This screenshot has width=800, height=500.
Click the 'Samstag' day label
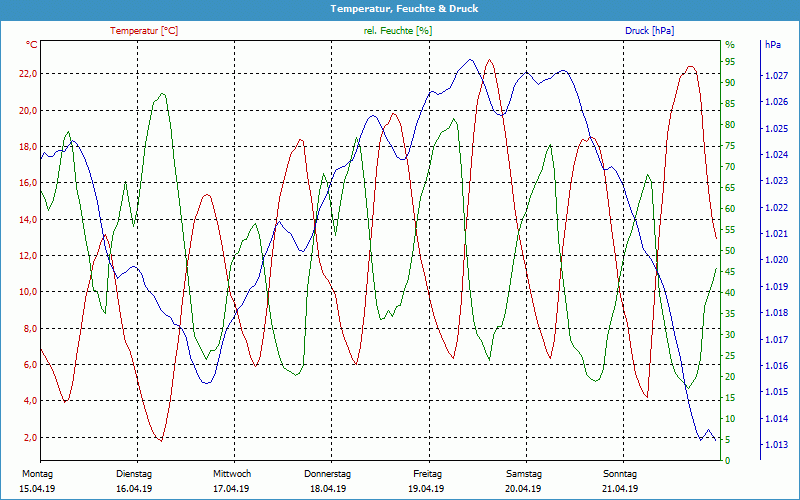pyautogui.click(x=524, y=474)
